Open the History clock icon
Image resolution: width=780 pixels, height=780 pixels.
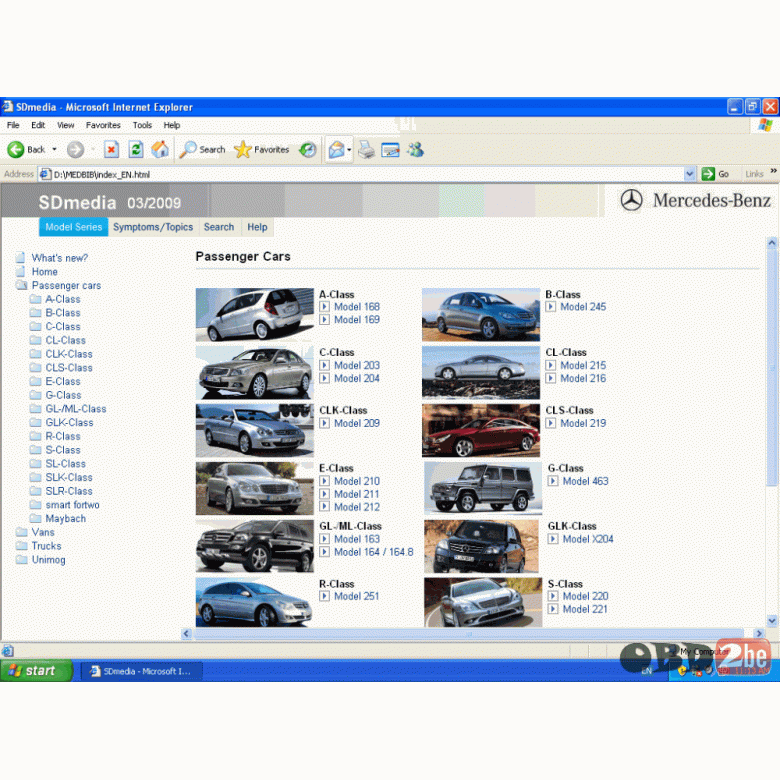pos(308,149)
